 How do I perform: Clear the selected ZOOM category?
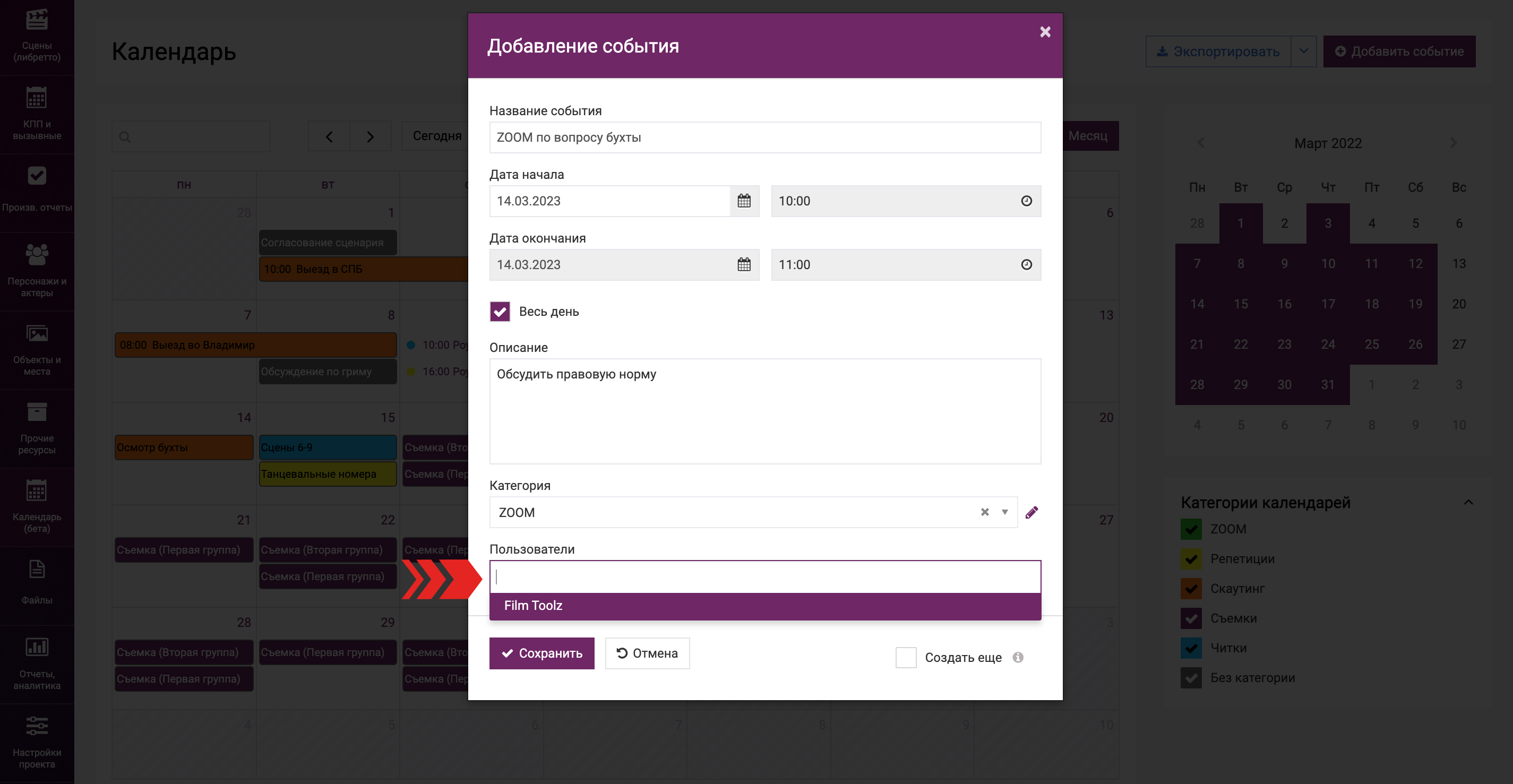click(x=985, y=512)
